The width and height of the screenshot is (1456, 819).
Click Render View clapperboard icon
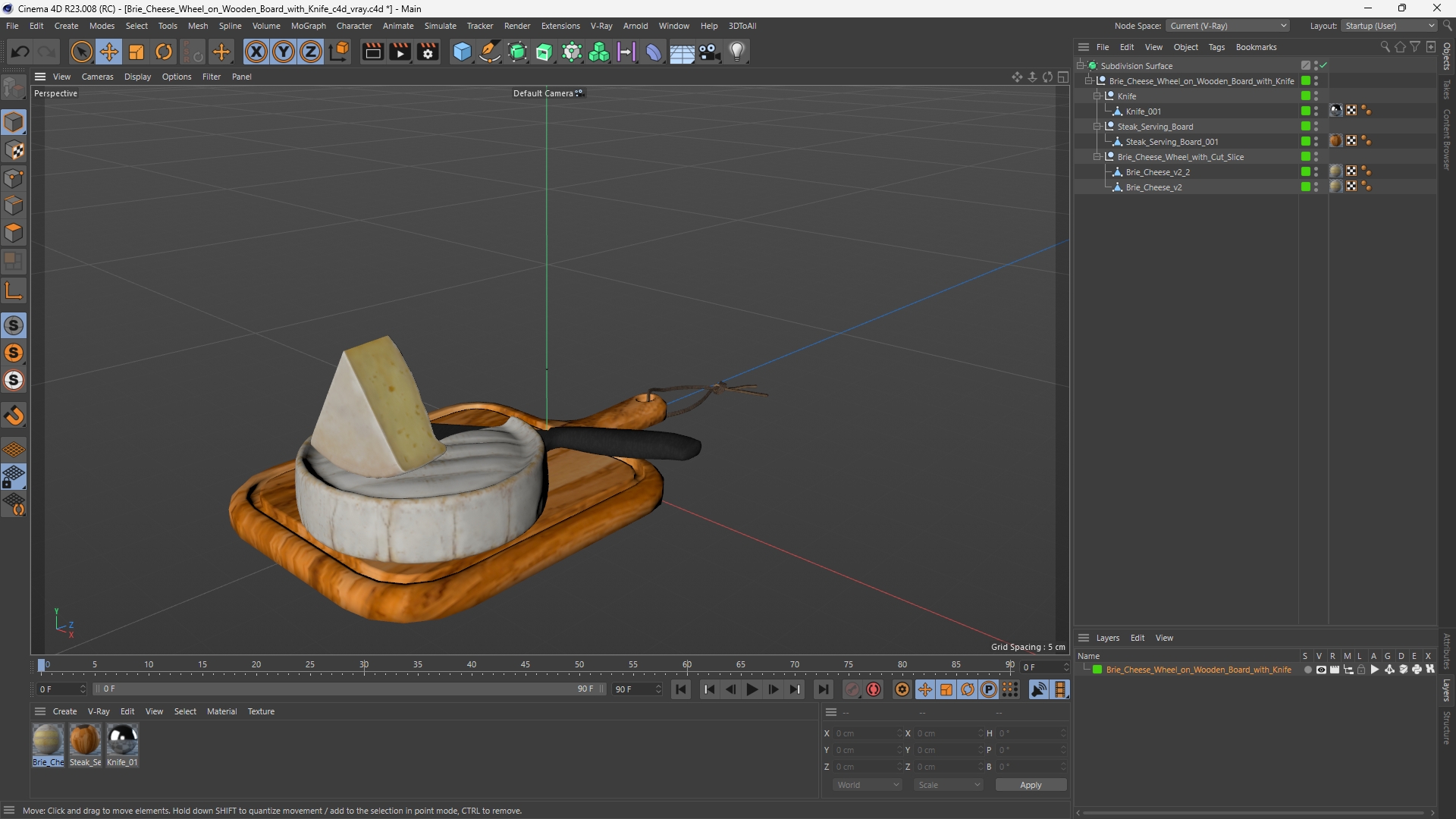372,52
